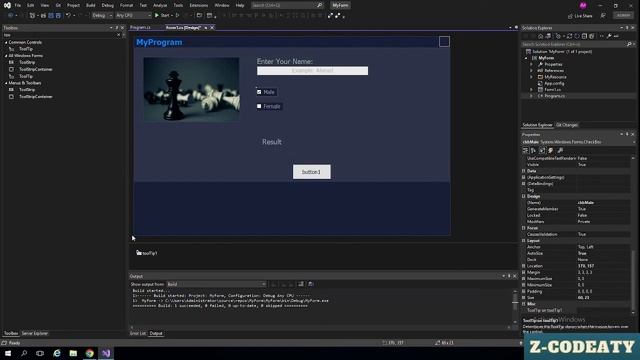Click the Start button label in toolbar

[x=165, y=16]
